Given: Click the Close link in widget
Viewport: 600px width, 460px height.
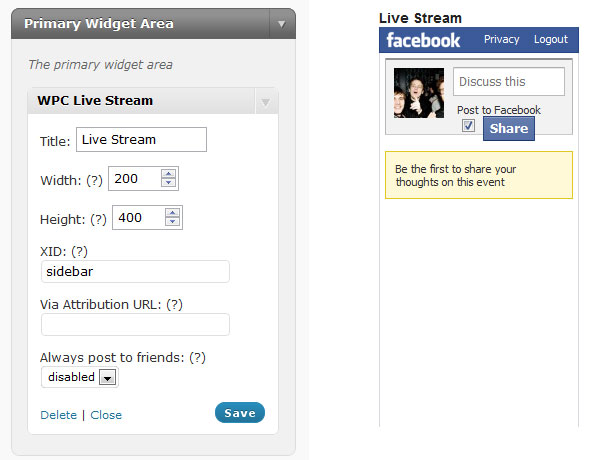Looking at the screenshot, I should tap(106, 415).
